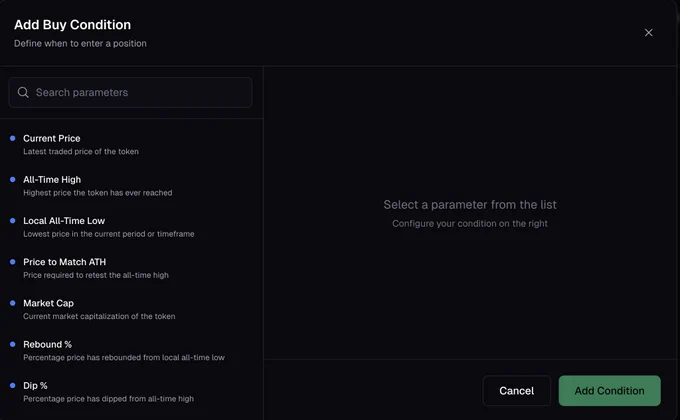This screenshot has width=680, height=420.
Task: Click blue dot beside Rebound %
Action: click(13, 345)
